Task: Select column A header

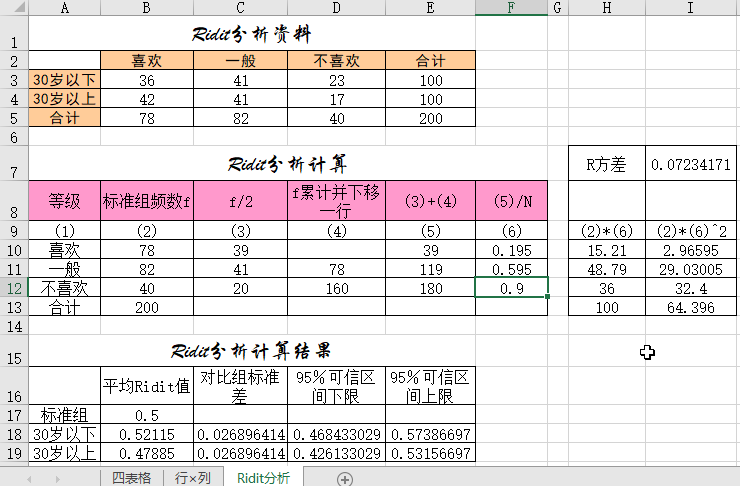Action: coord(64,8)
